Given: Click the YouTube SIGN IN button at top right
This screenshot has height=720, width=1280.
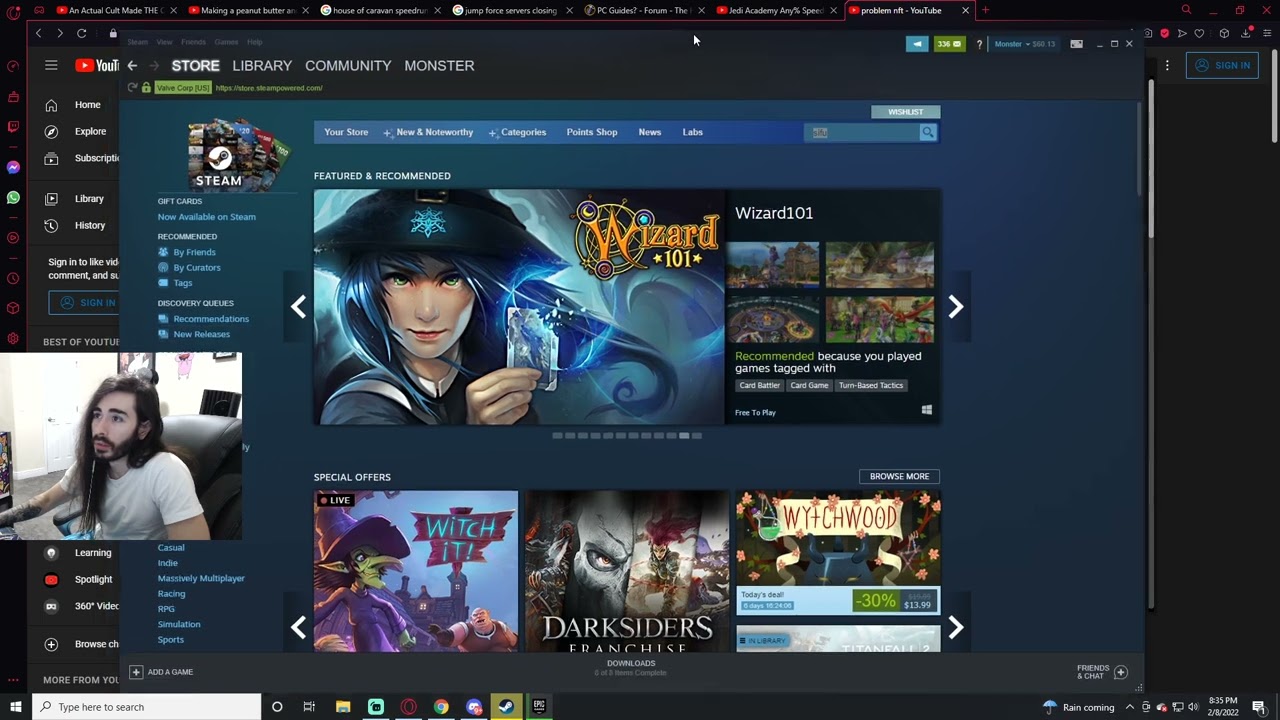Looking at the screenshot, I should point(1222,66).
